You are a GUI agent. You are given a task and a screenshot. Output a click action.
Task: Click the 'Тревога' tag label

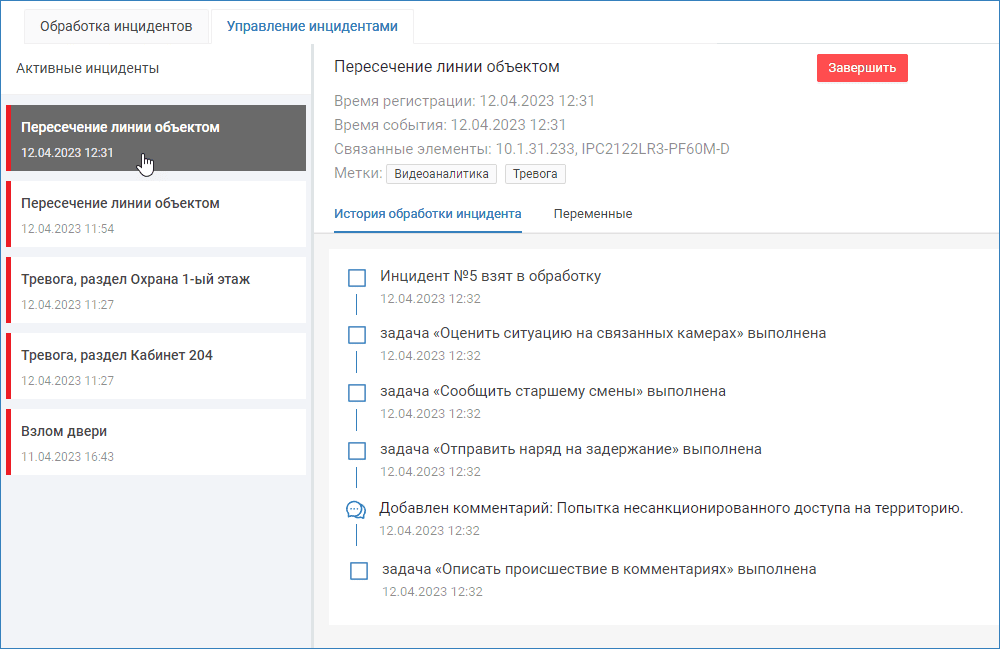click(x=535, y=174)
